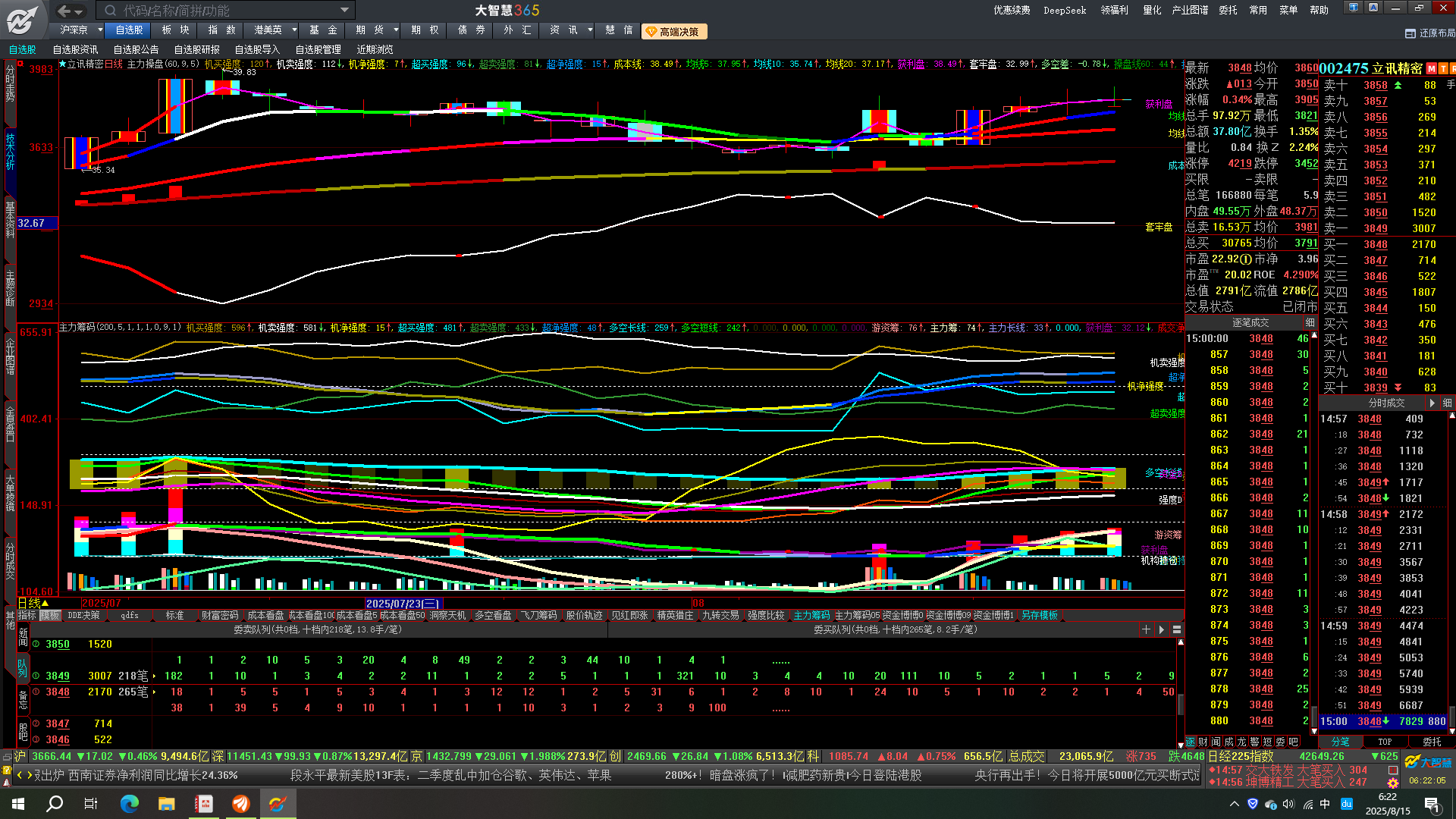
Task: Click the 领福利 link
Action: [1114, 10]
